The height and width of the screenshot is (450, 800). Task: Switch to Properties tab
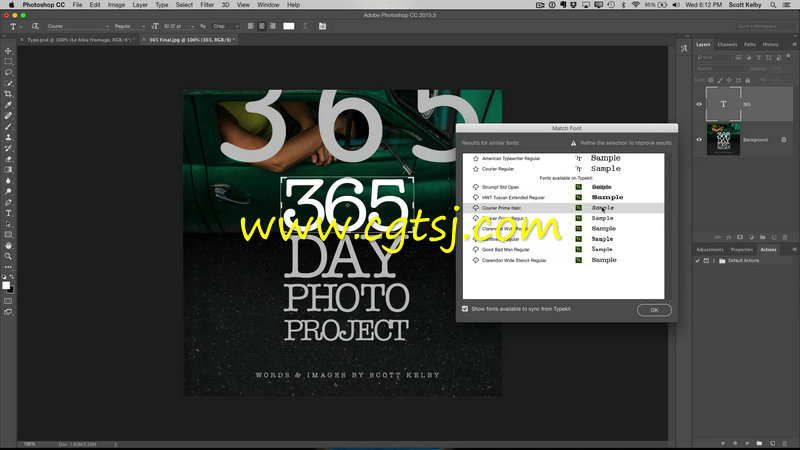coord(741,249)
